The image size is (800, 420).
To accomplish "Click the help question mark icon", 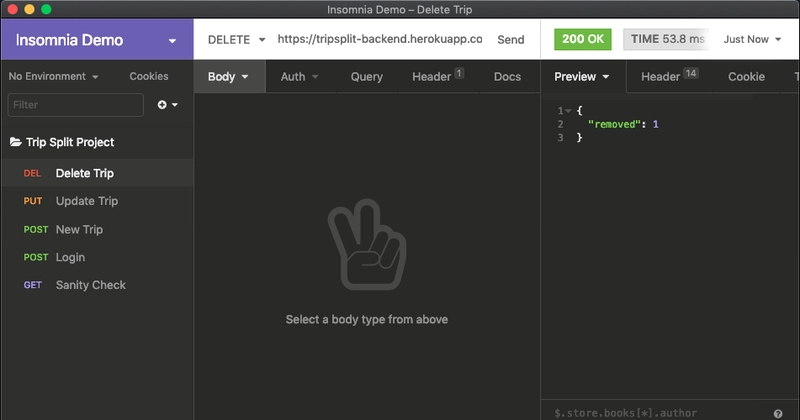I will tap(778, 413).
